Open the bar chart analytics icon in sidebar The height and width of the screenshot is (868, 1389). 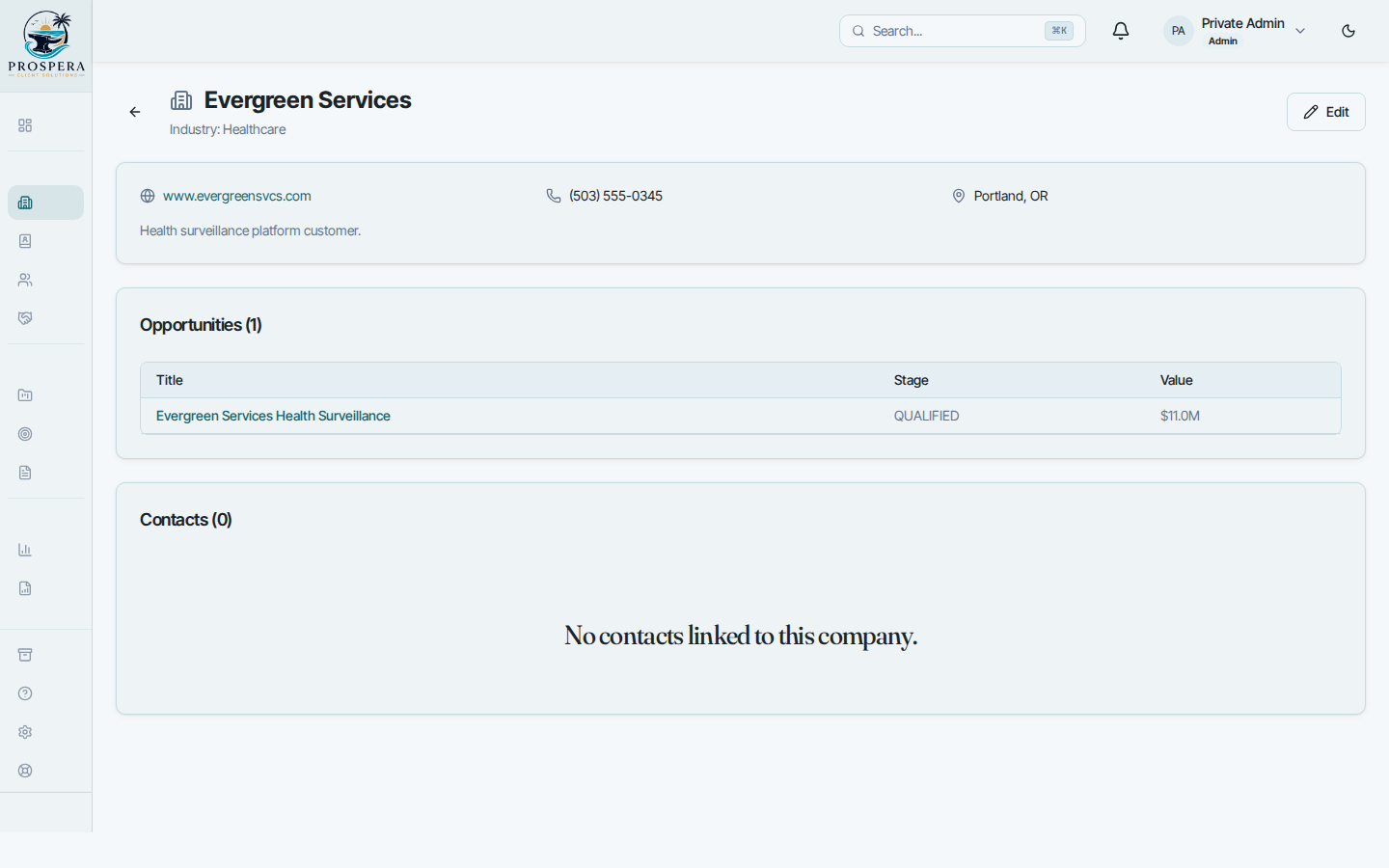pos(25,550)
